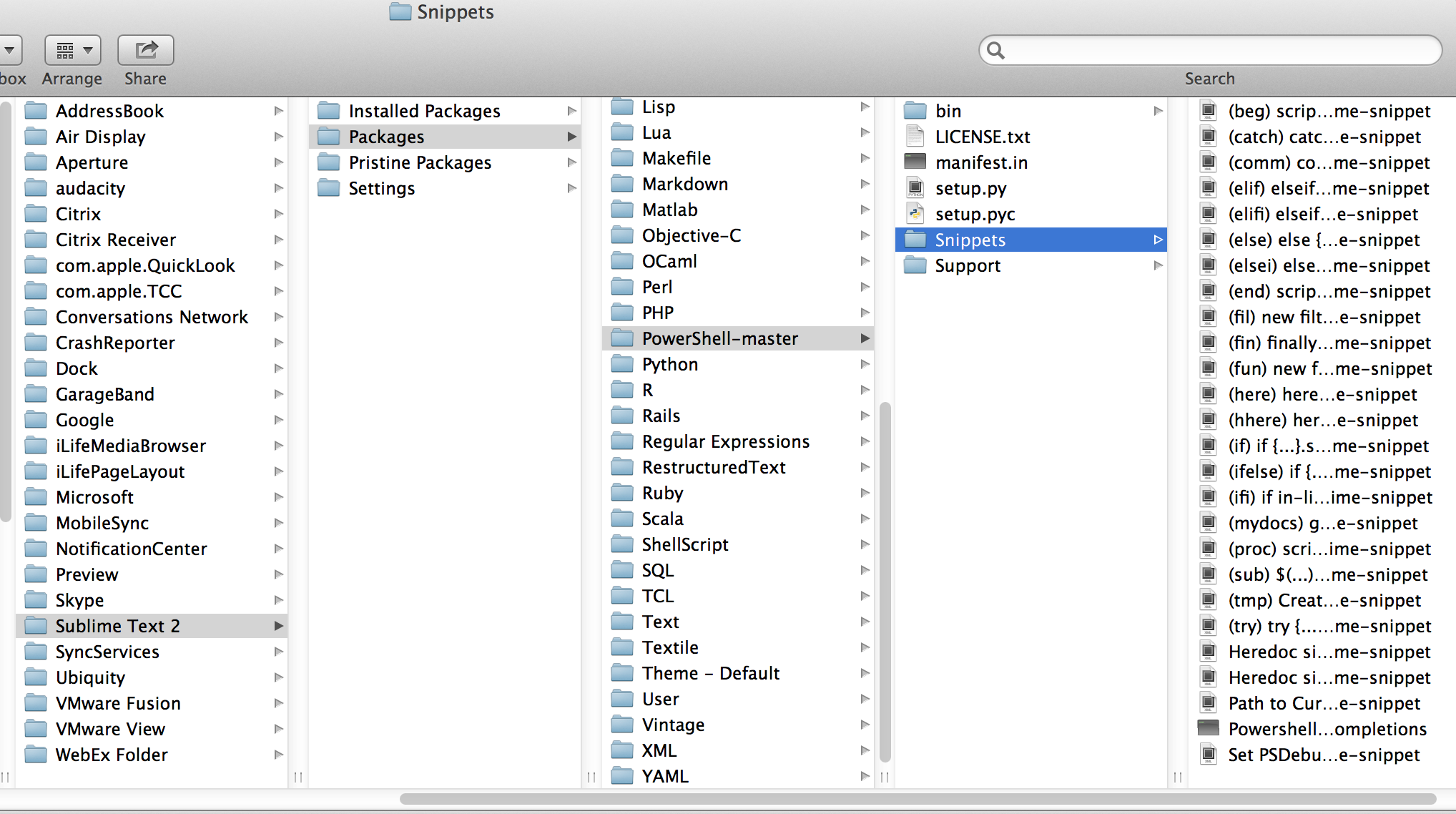The height and width of the screenshot is (814, 1456).
Task: Select the manifest.in file icon
Action: pos(915,162)
